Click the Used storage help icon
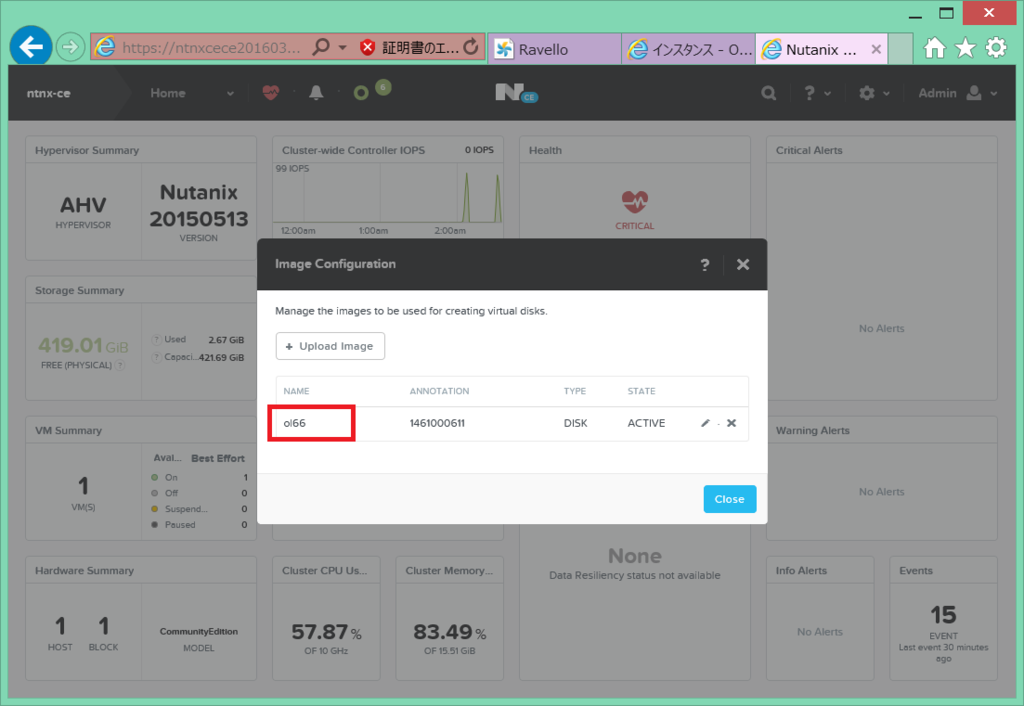Screen dimensions: 1024x706 (156, 340)
